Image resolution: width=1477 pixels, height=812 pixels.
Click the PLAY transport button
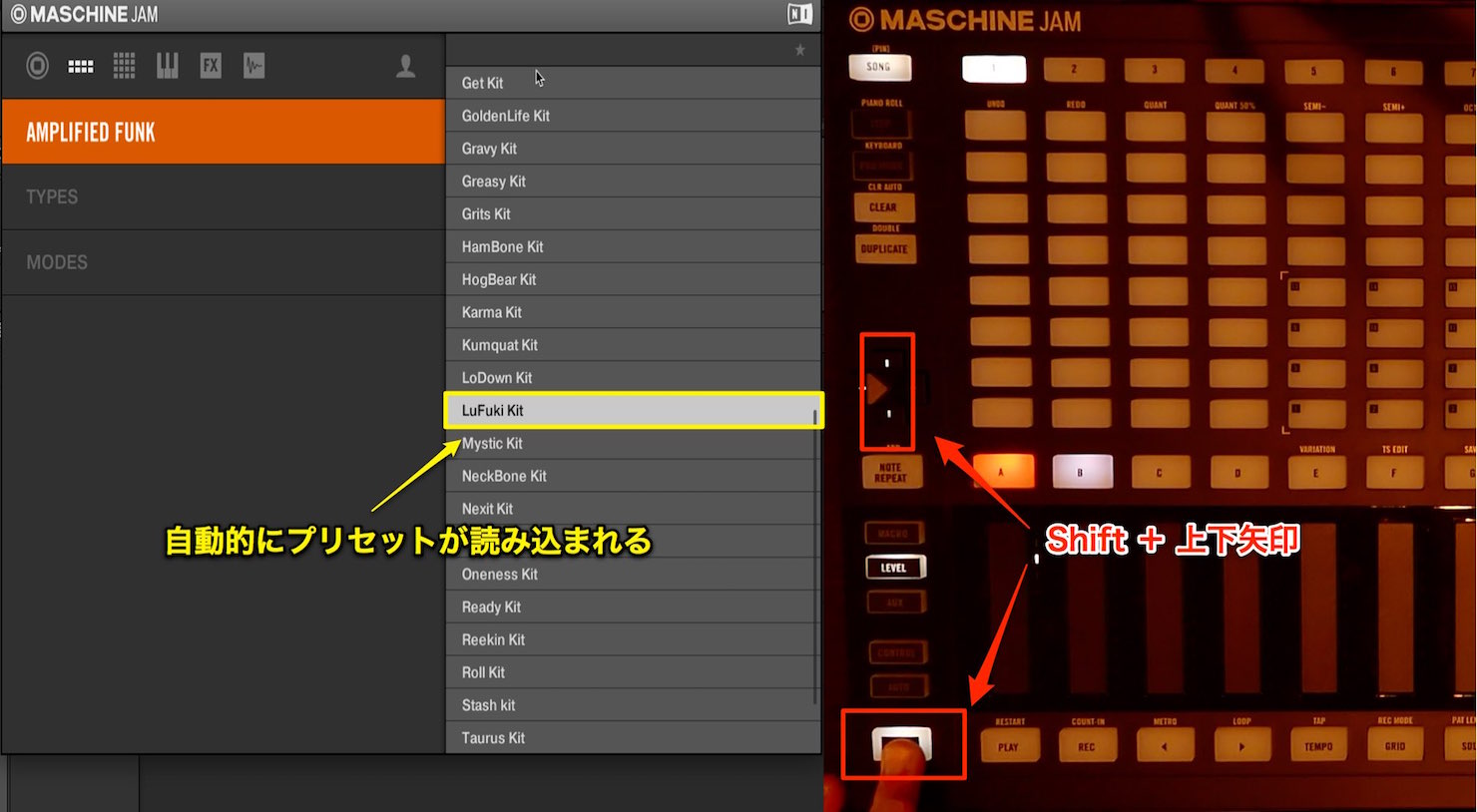pyautogui.click(x=1008, y=745)
